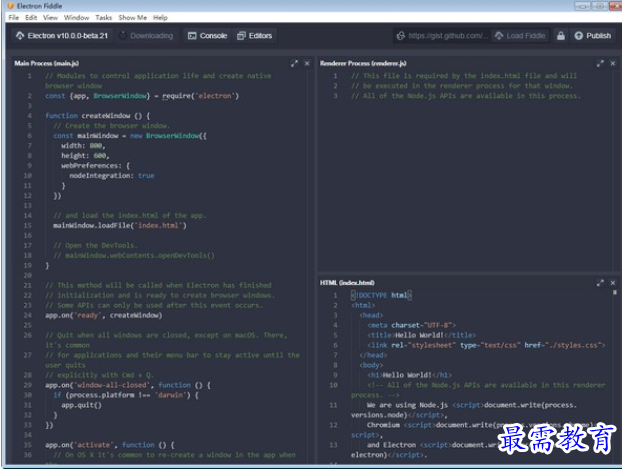The width and height of the screenshot is (622, 470).
Task: Click the app.on('activate', function line
Action: tap(110, 445)
